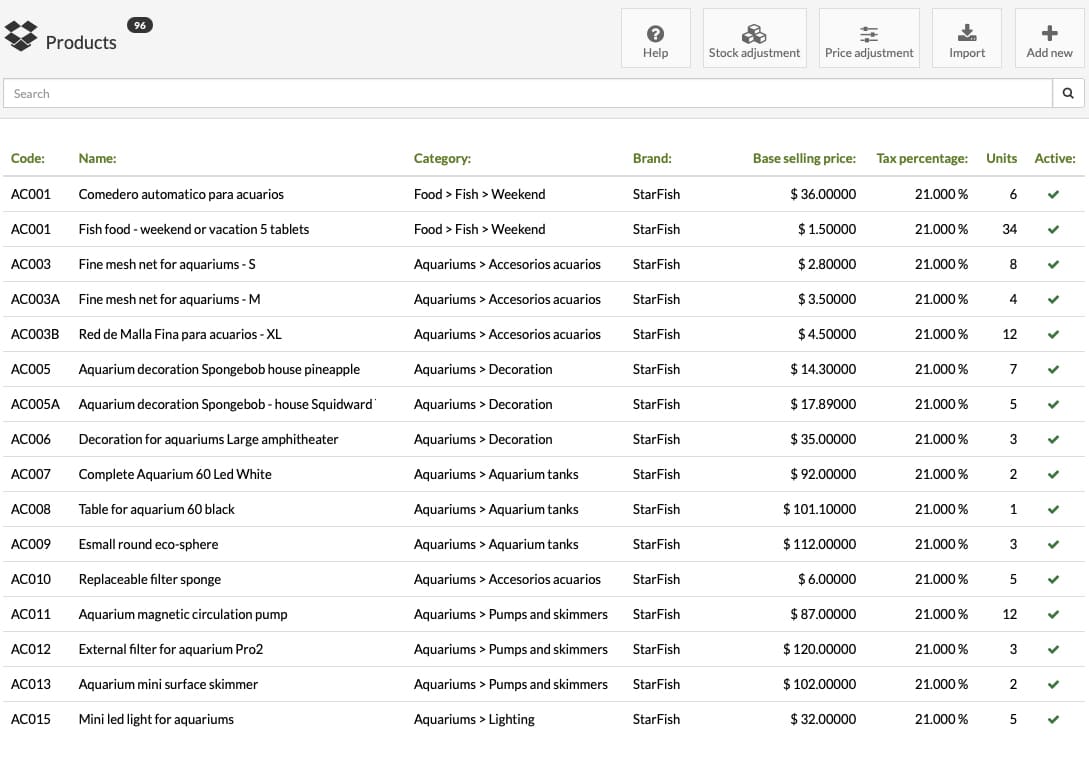Sort by the Brand column header
1089x770 pixels.
(x=651, y=158)
